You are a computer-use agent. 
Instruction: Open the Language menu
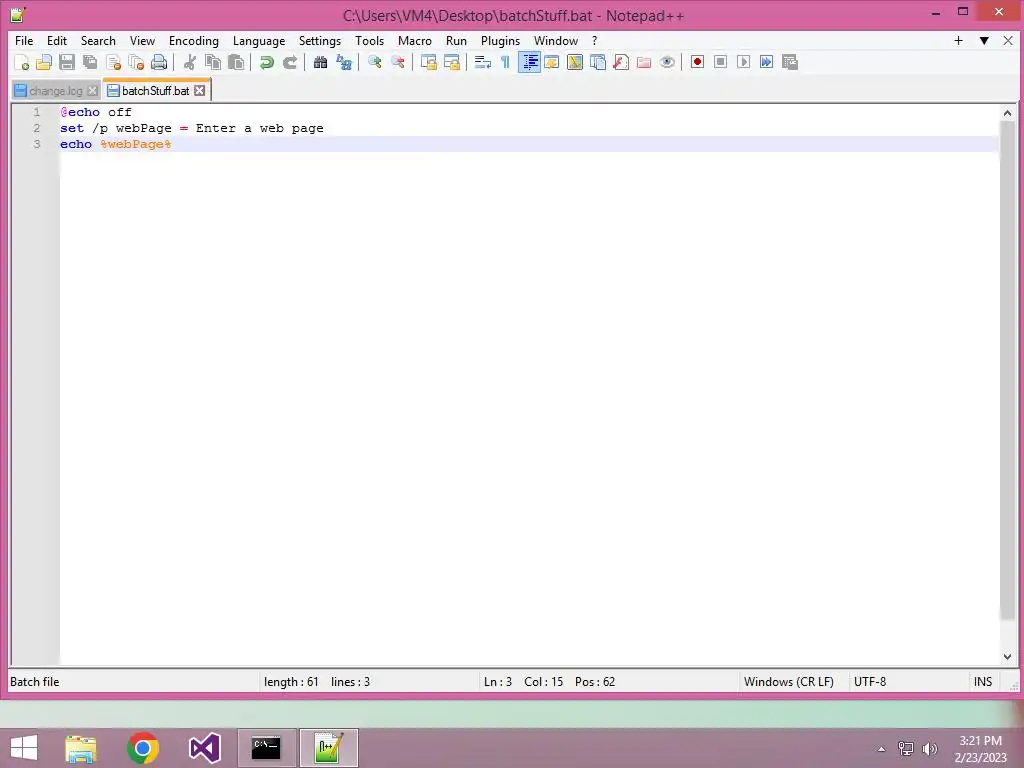pos(259,40)
